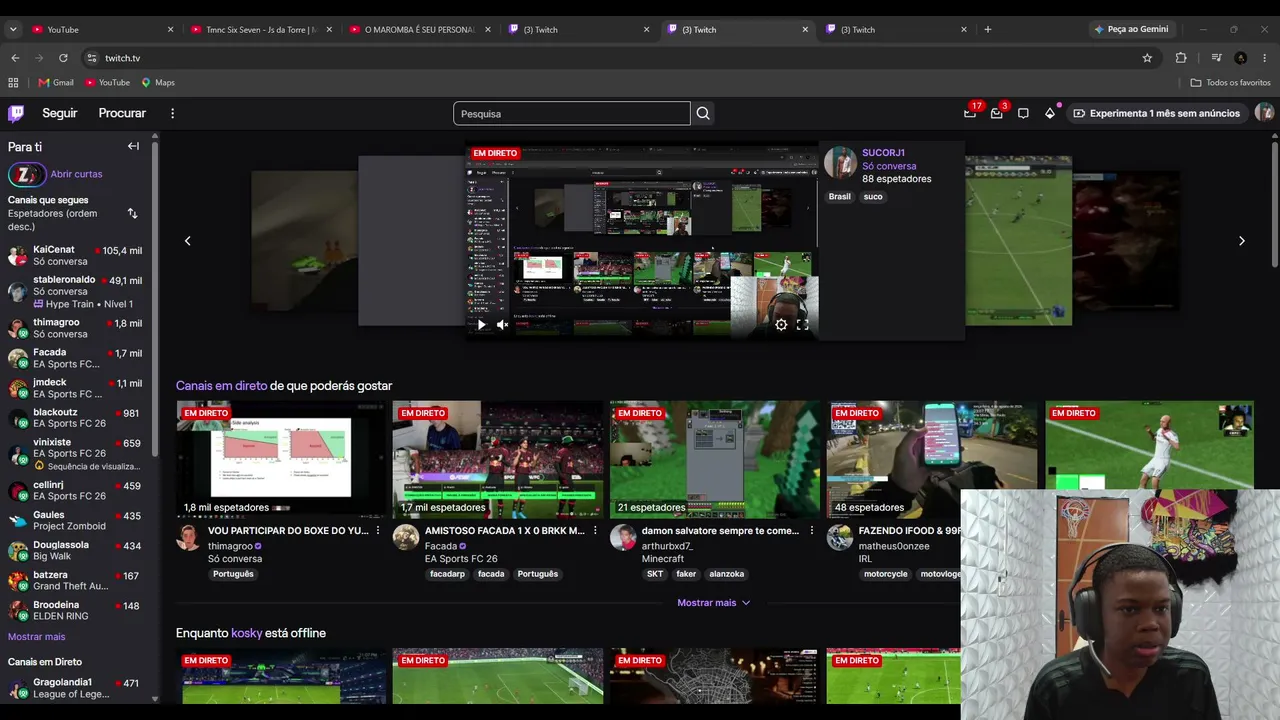Open the Google apps grid shortcut
This screenshot has height=720, width=1280.
click(13, 82)
